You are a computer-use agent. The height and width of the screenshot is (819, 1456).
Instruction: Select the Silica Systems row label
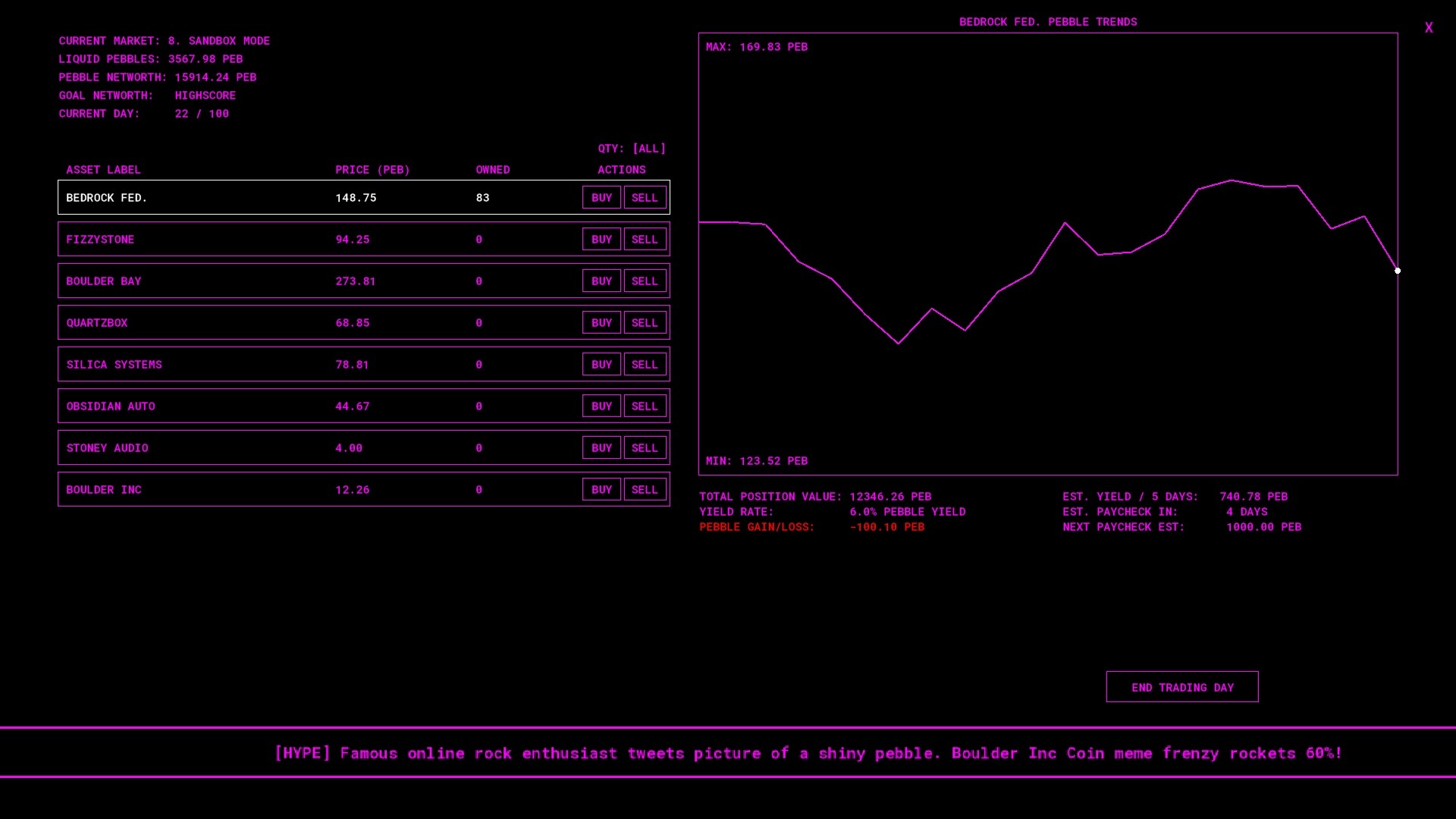114,365
